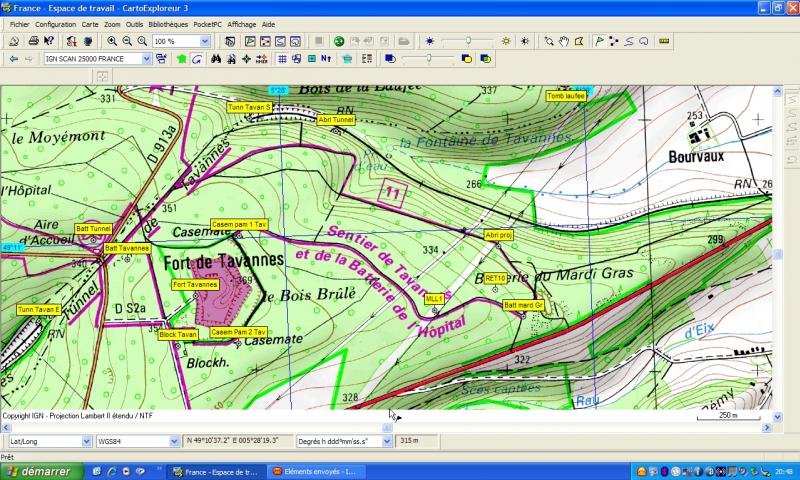Open the WGS84 datum dropdown
Image resolution: width=800 pixels, height=480 pixels.
(174, 441)
